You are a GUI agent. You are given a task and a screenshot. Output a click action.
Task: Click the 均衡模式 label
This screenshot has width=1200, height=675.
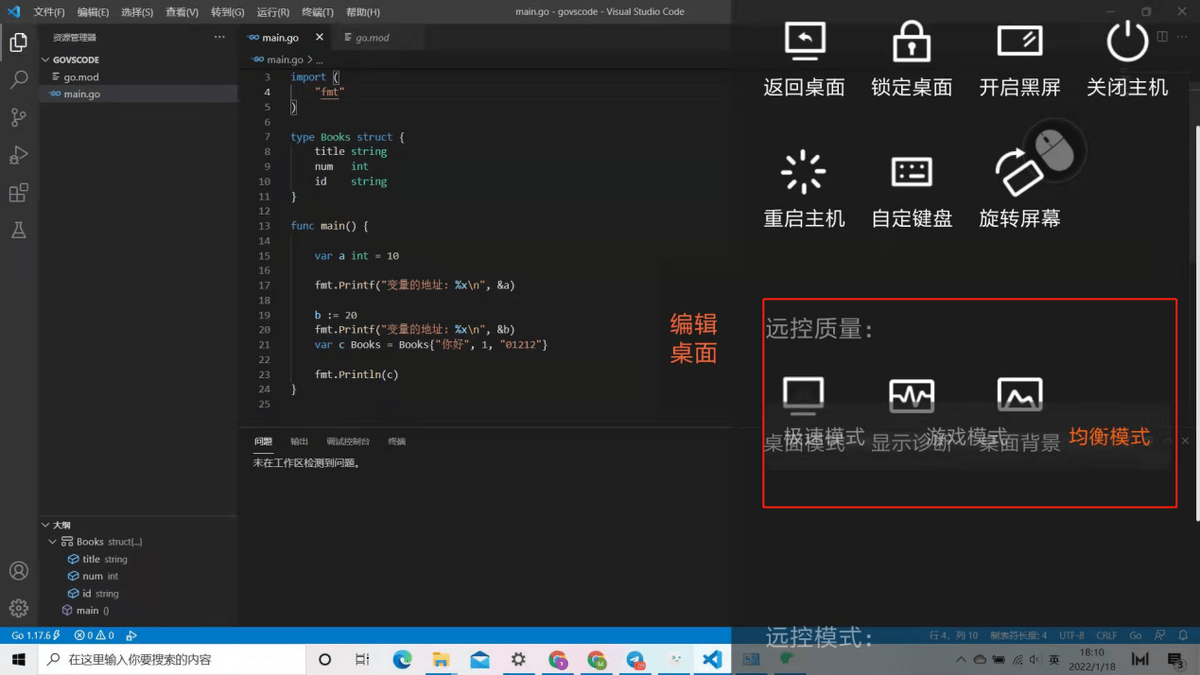click(1109, 437)
